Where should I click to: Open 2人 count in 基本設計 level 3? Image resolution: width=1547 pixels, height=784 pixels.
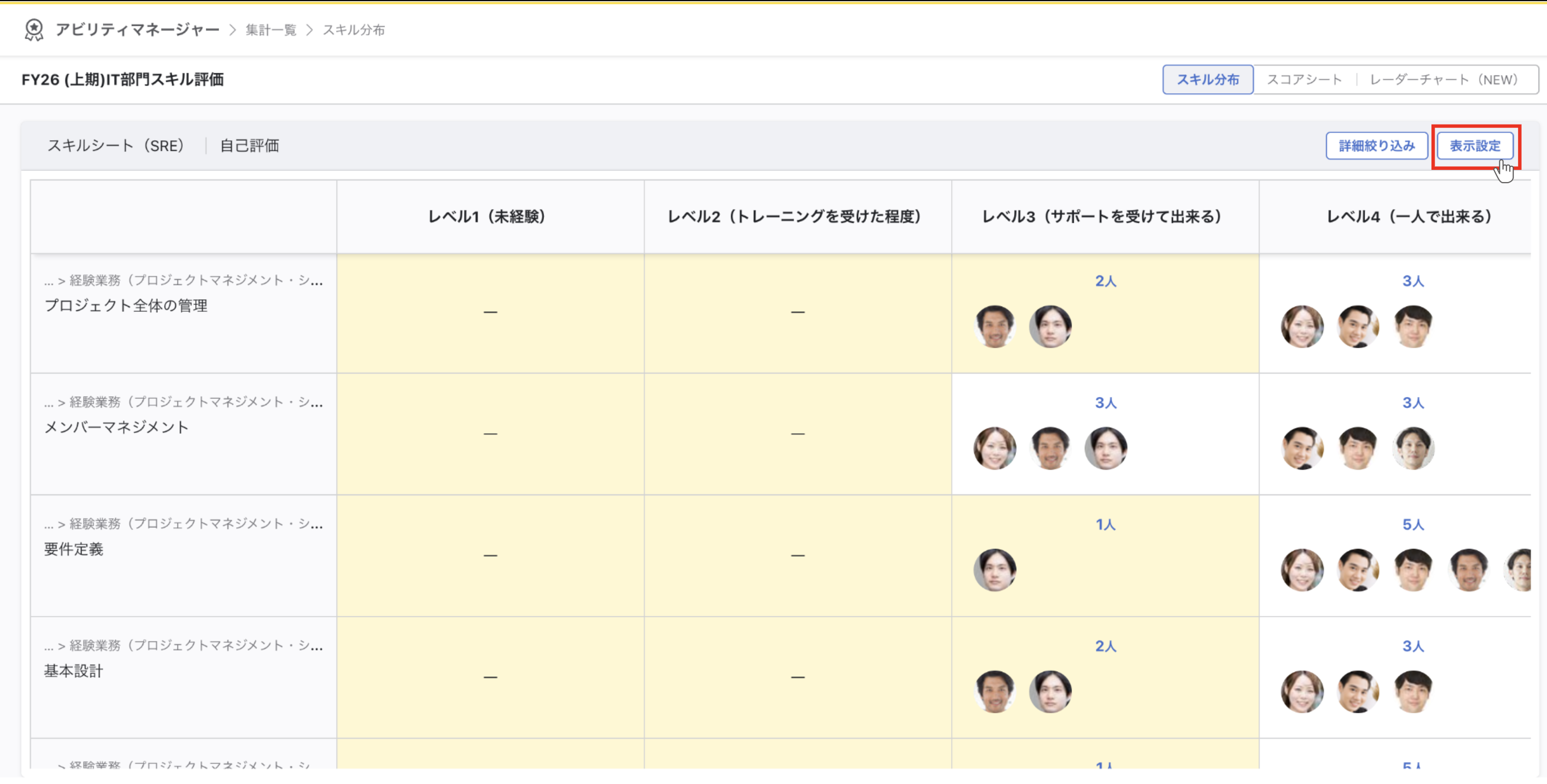pos(1105,646)
